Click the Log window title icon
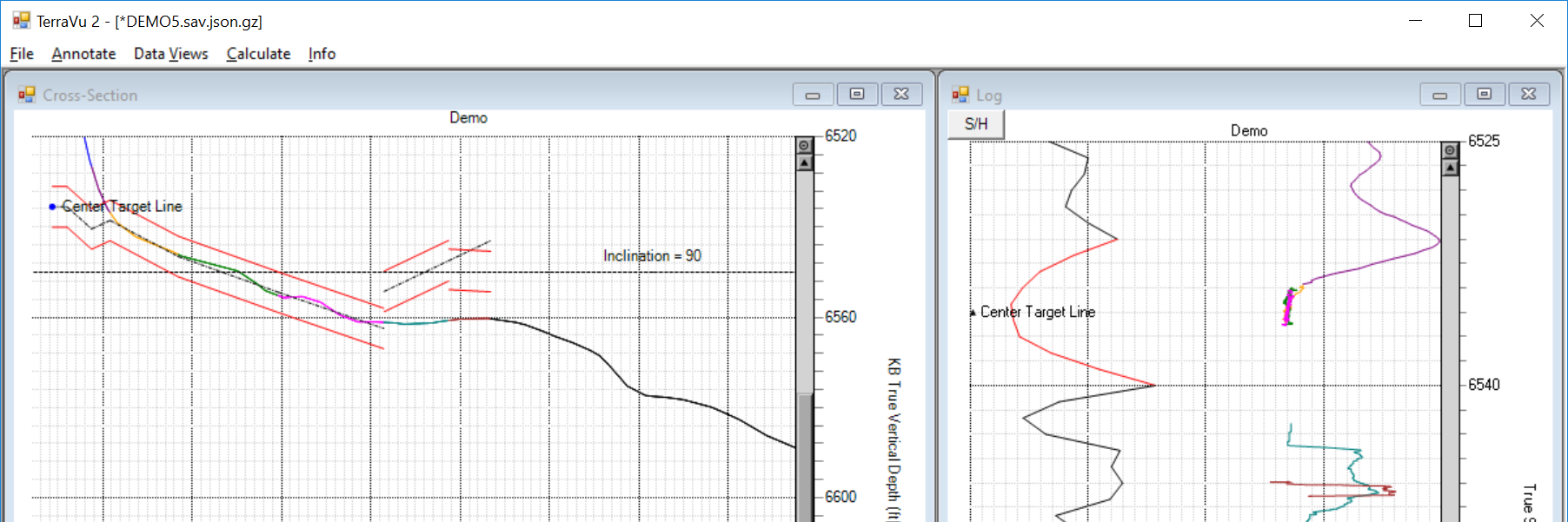Screen dimensions: 1568x522 point(960,95)
